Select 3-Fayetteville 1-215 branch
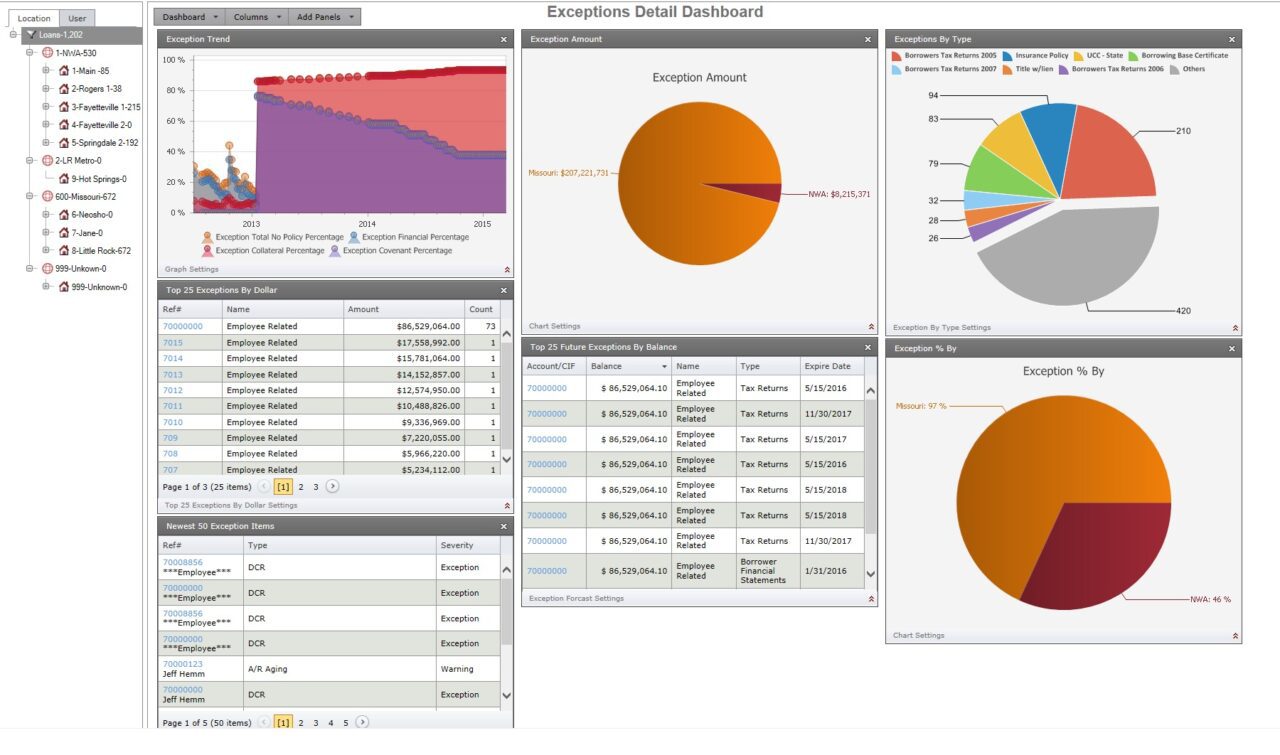 [106, 106]
